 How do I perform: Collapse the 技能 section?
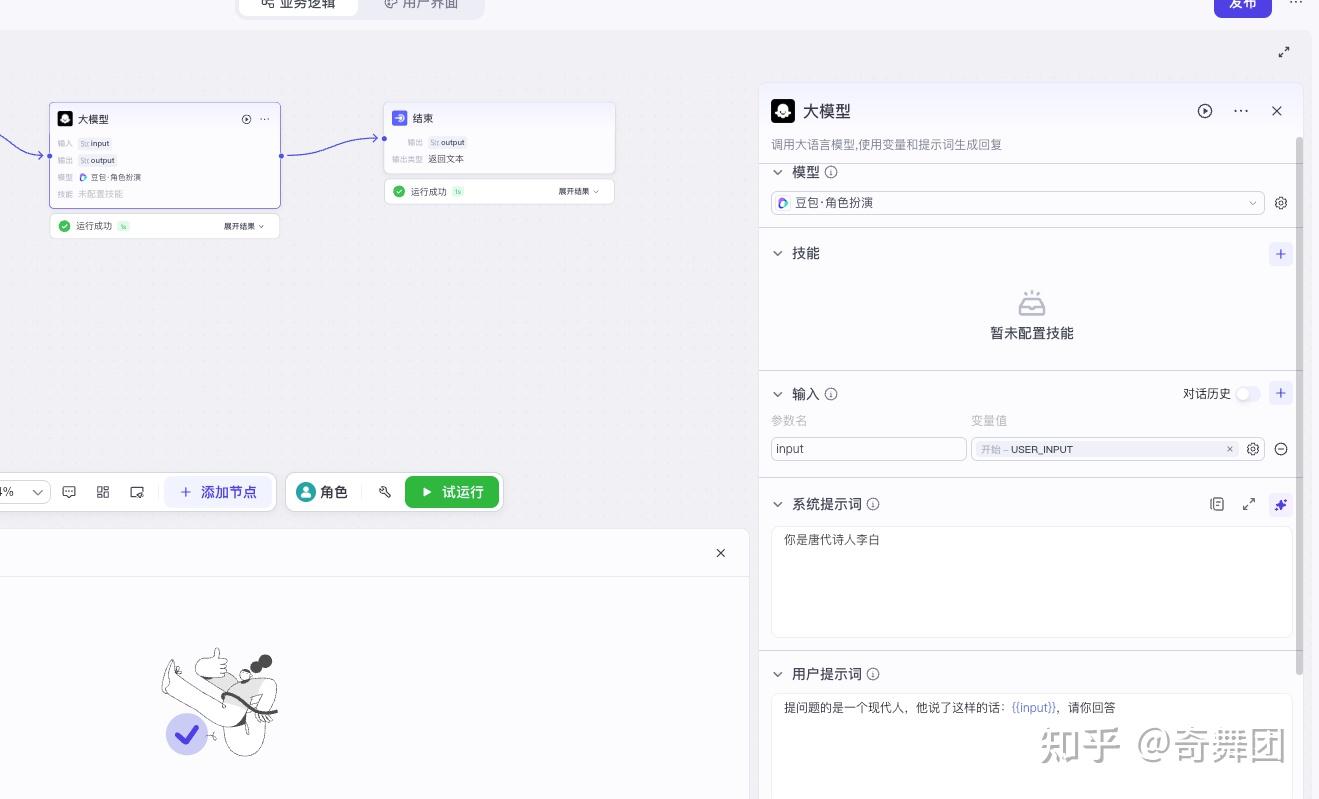778,253
